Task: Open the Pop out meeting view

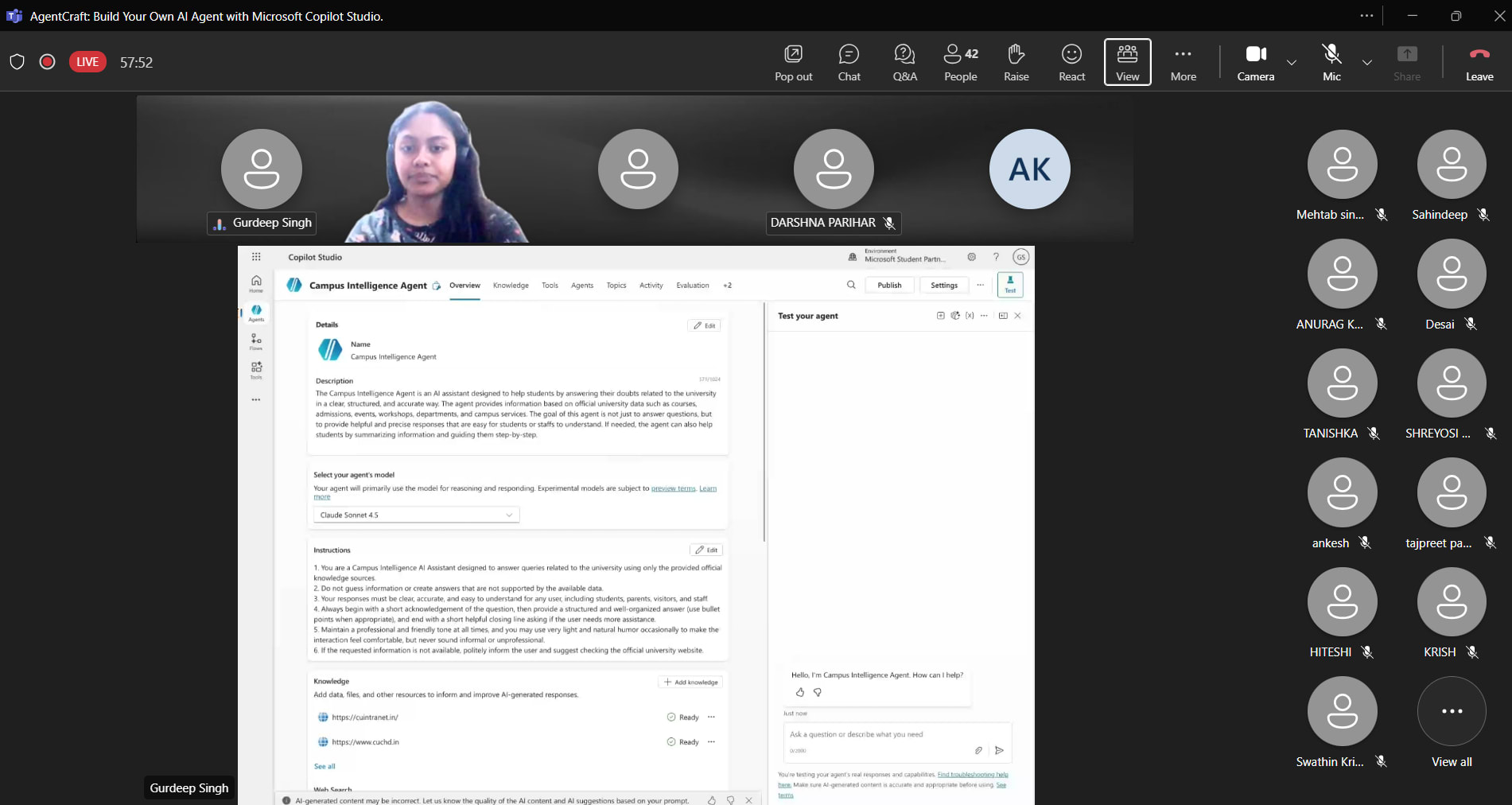Action: pos(793,63)
